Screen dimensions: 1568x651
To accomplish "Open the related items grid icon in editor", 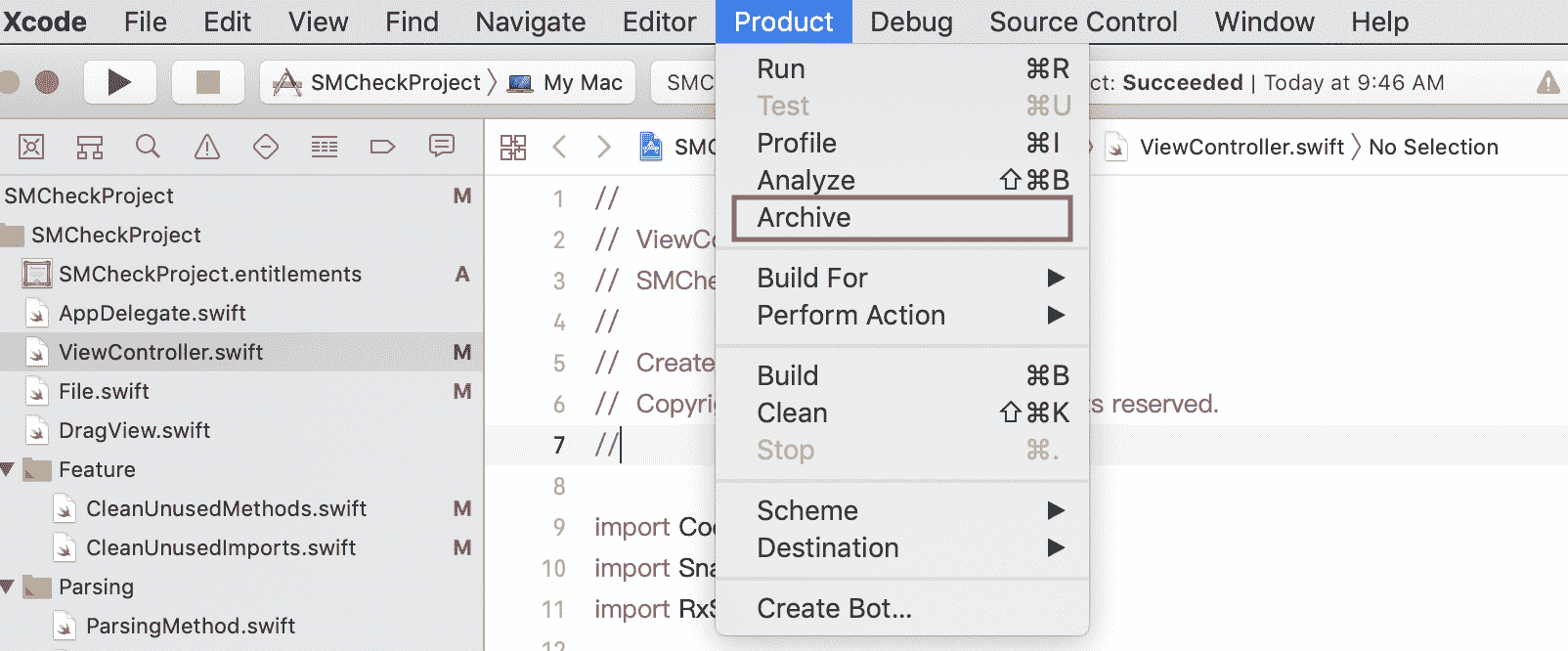I will click(x=513, y=147).
